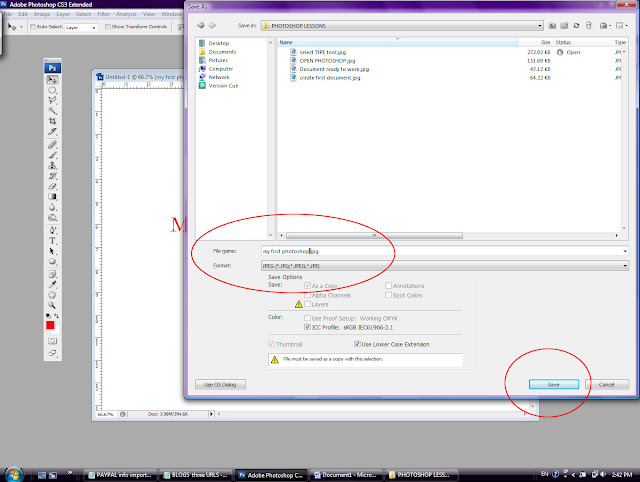Select the Blur tool
The height and width of the screenshot is (482, 640).
point(52,207)
